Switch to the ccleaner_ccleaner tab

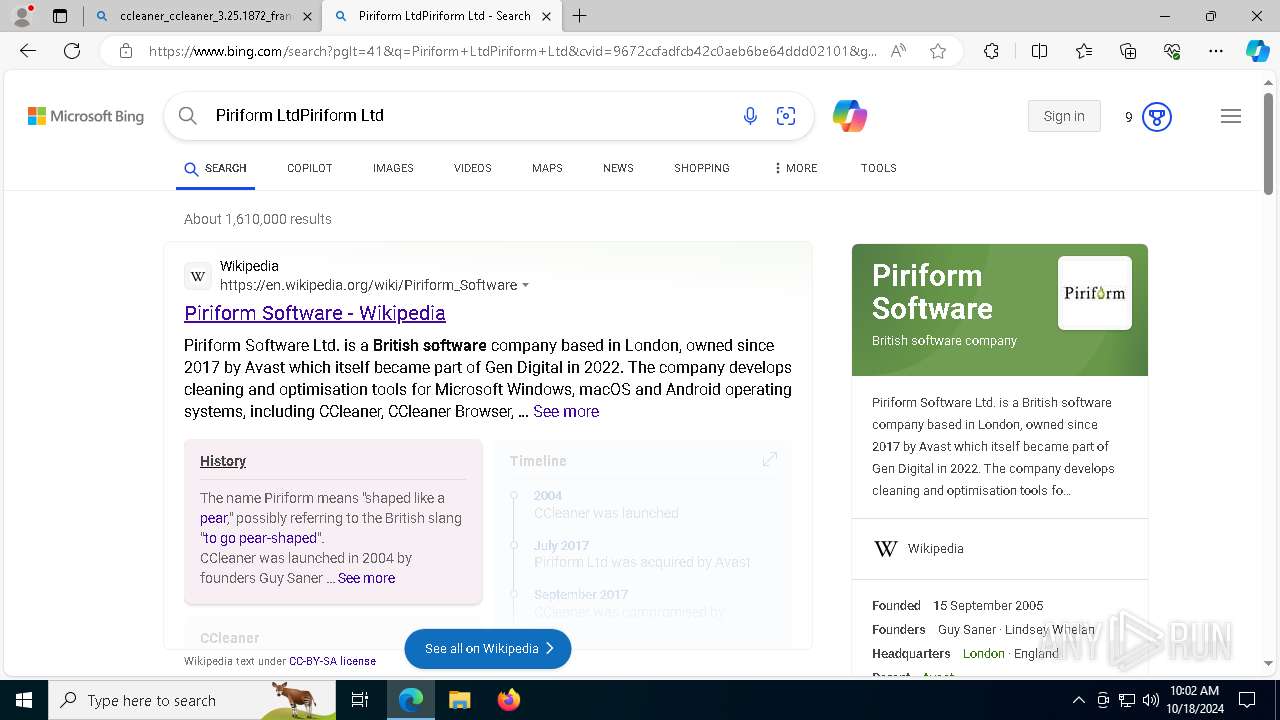point(204,16)
